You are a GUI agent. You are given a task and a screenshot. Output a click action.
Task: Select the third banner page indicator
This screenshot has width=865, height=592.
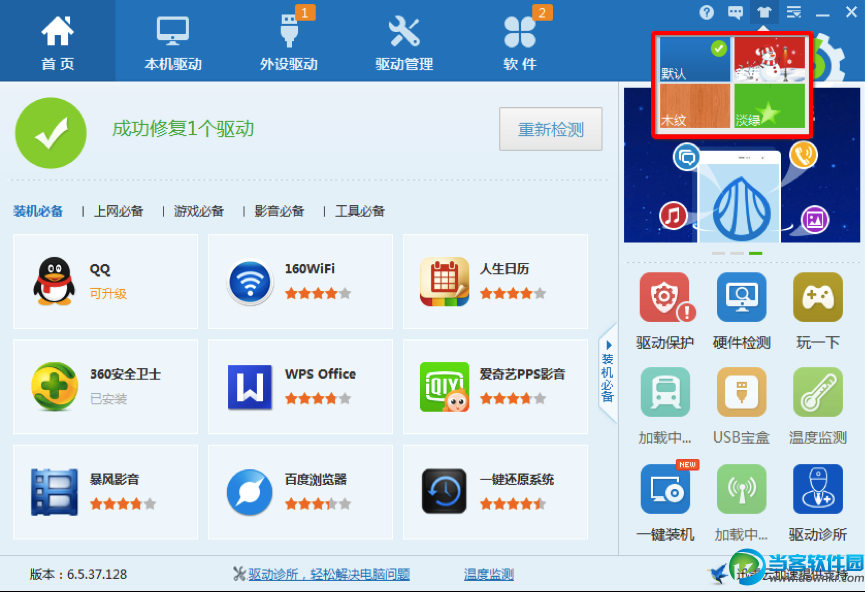click(x=756, y=253)
